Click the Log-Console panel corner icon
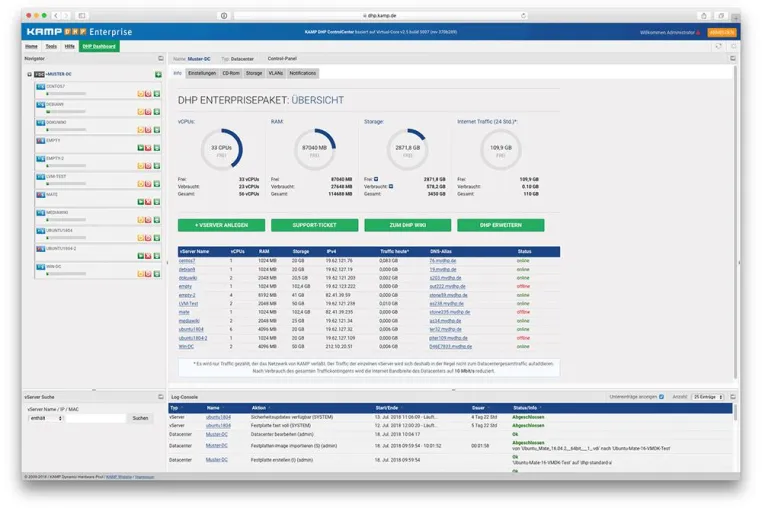 [733, 397]
